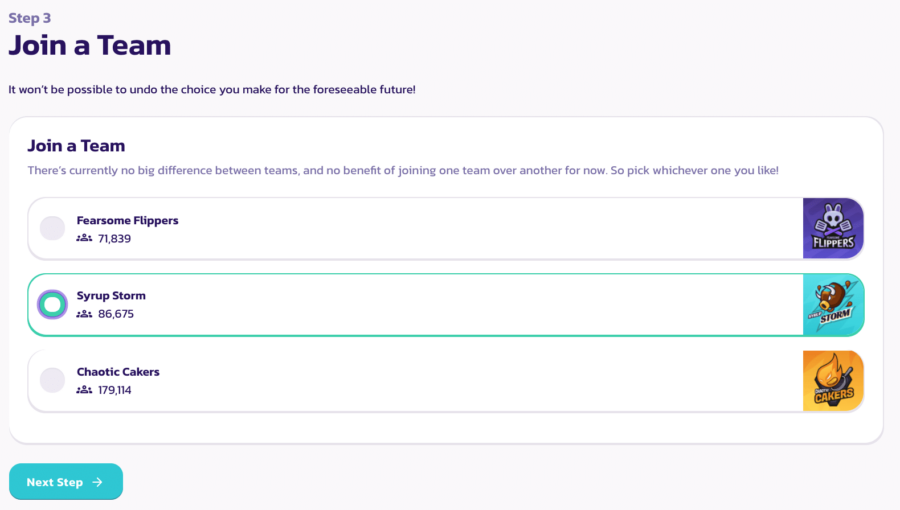Click the Fearsome Flippers team name
Viewport: 900px width, 510px height.
(x=127, y=220)
